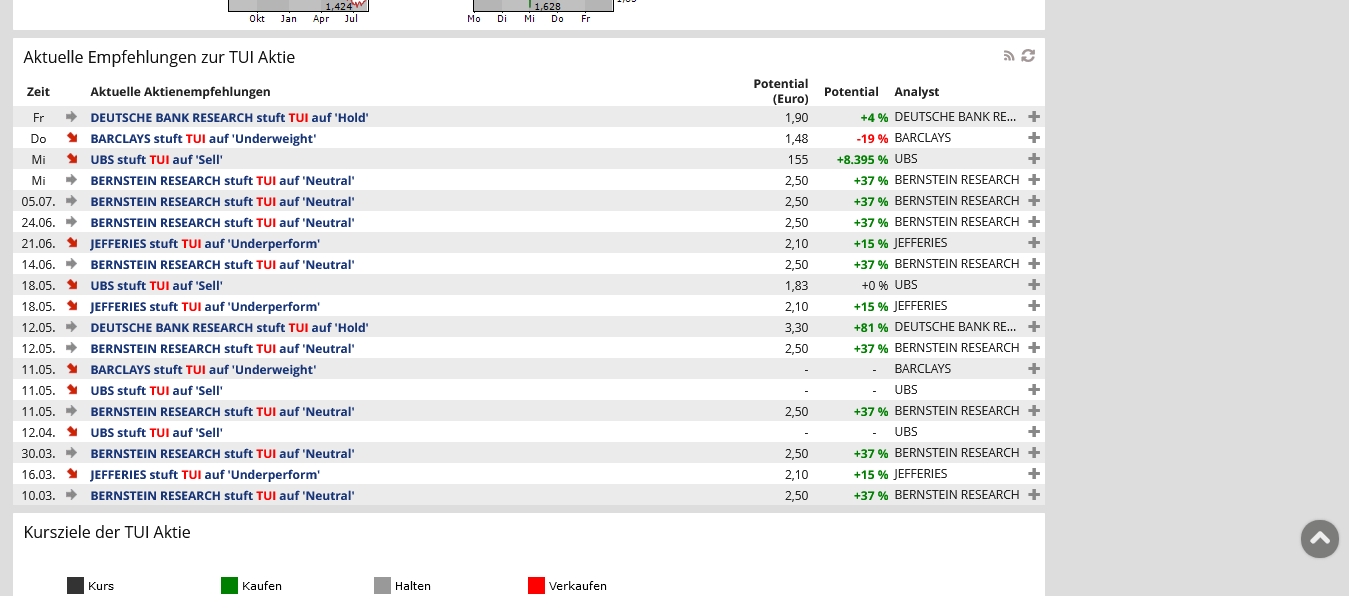Click the '155' Euro potential value
The height and width of the screenshot is (596, 1349).
coord(798,160)
